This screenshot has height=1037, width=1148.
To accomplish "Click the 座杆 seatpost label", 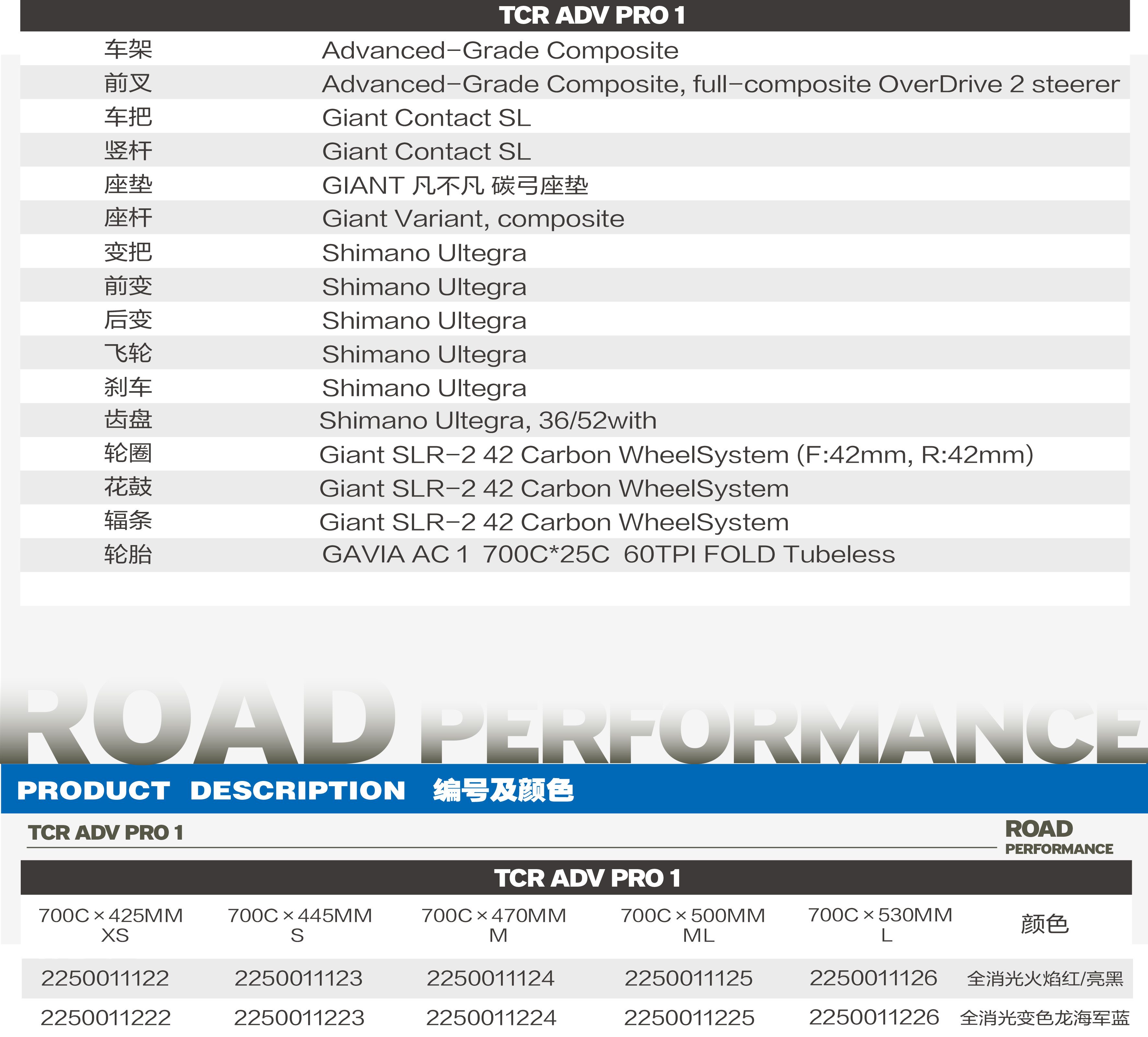I will click(x=128, y=217).
